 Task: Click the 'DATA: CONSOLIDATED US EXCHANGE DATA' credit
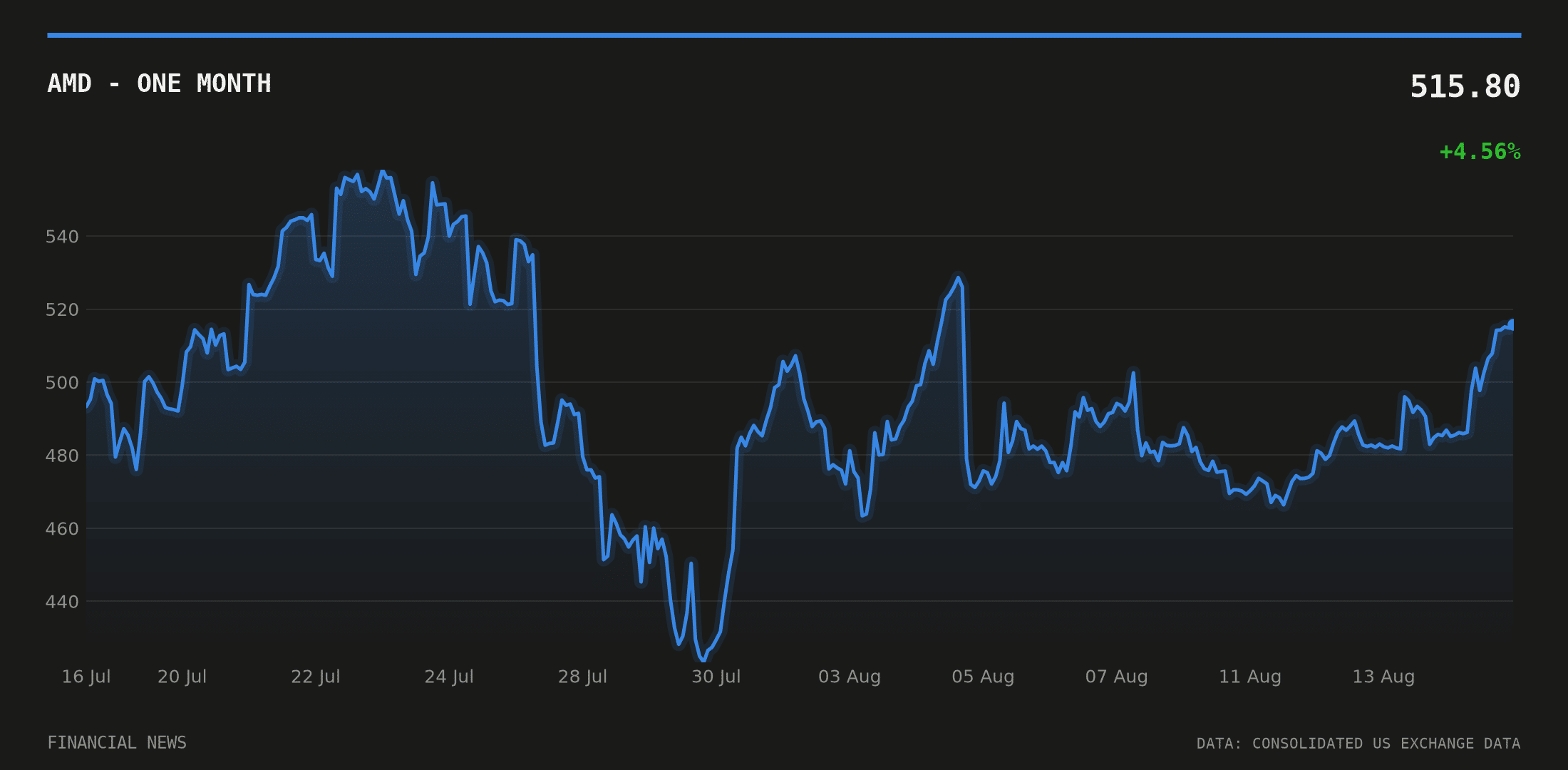click(1358, 744)
